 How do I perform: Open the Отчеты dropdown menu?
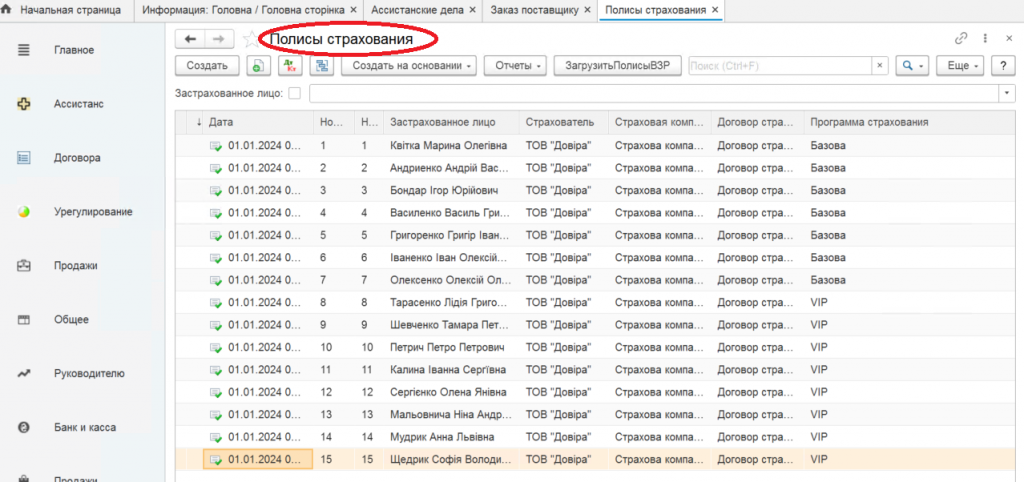click(517, 66)
